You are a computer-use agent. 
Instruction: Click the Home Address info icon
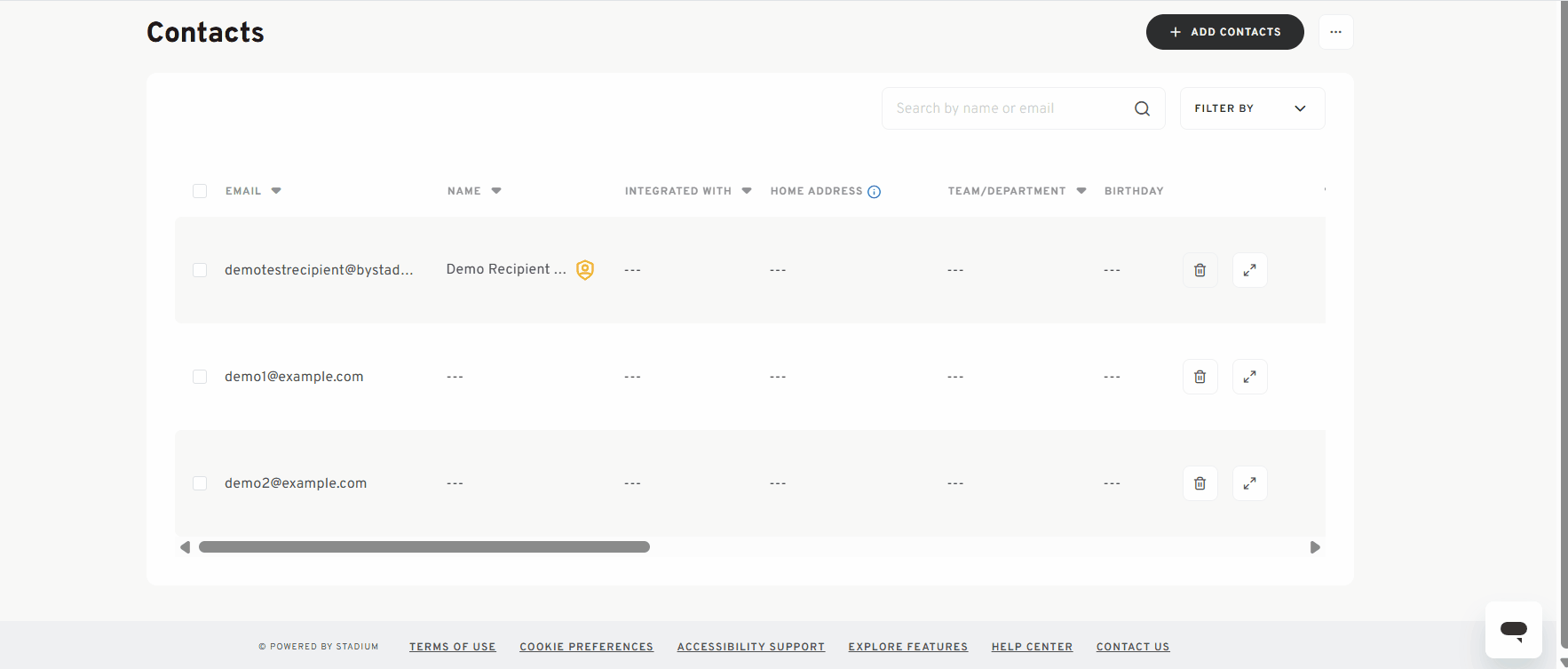click(874, 192)
